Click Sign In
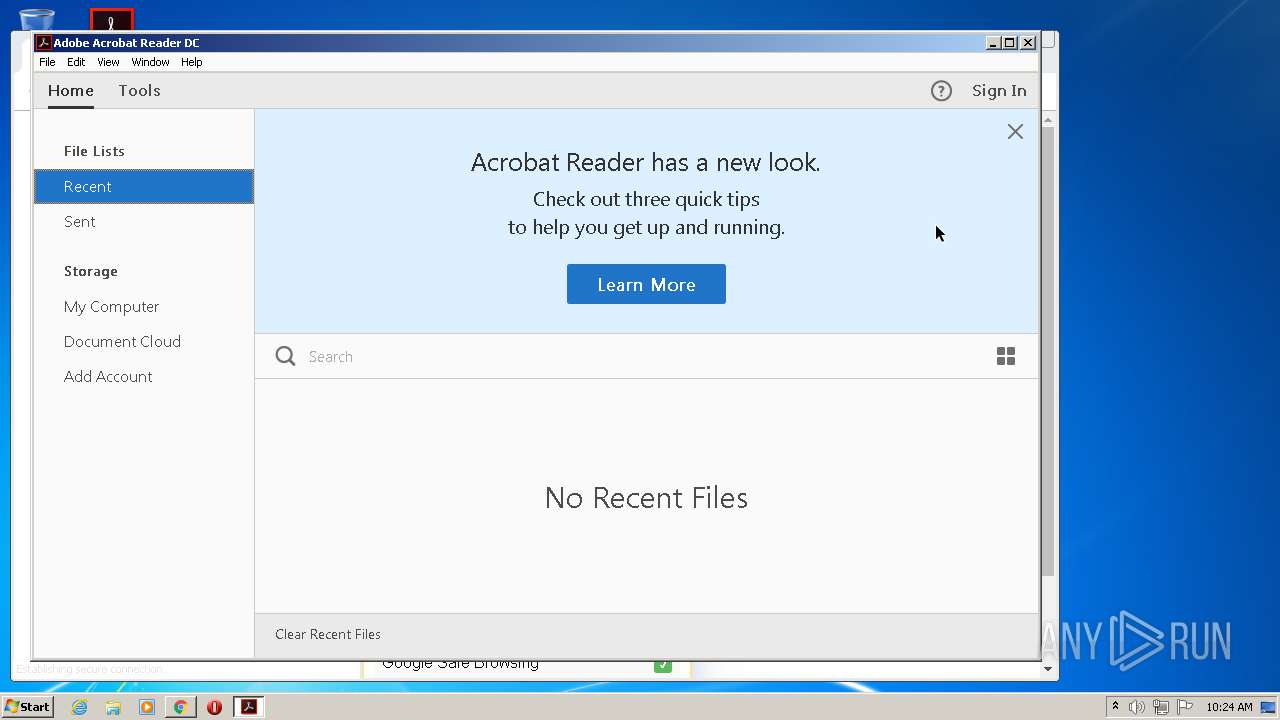 (999, 91)
